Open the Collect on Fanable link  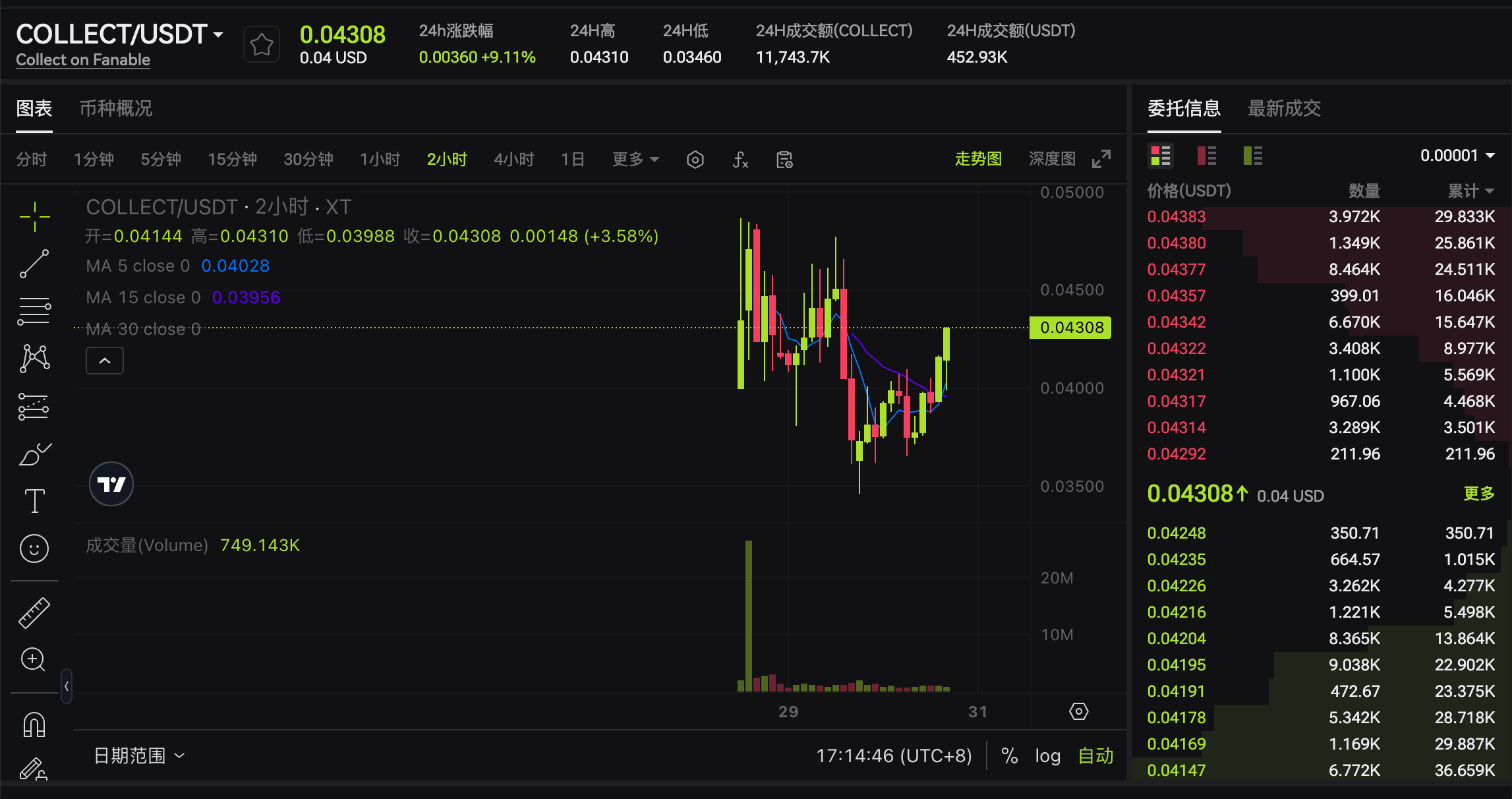coord(83,60)
